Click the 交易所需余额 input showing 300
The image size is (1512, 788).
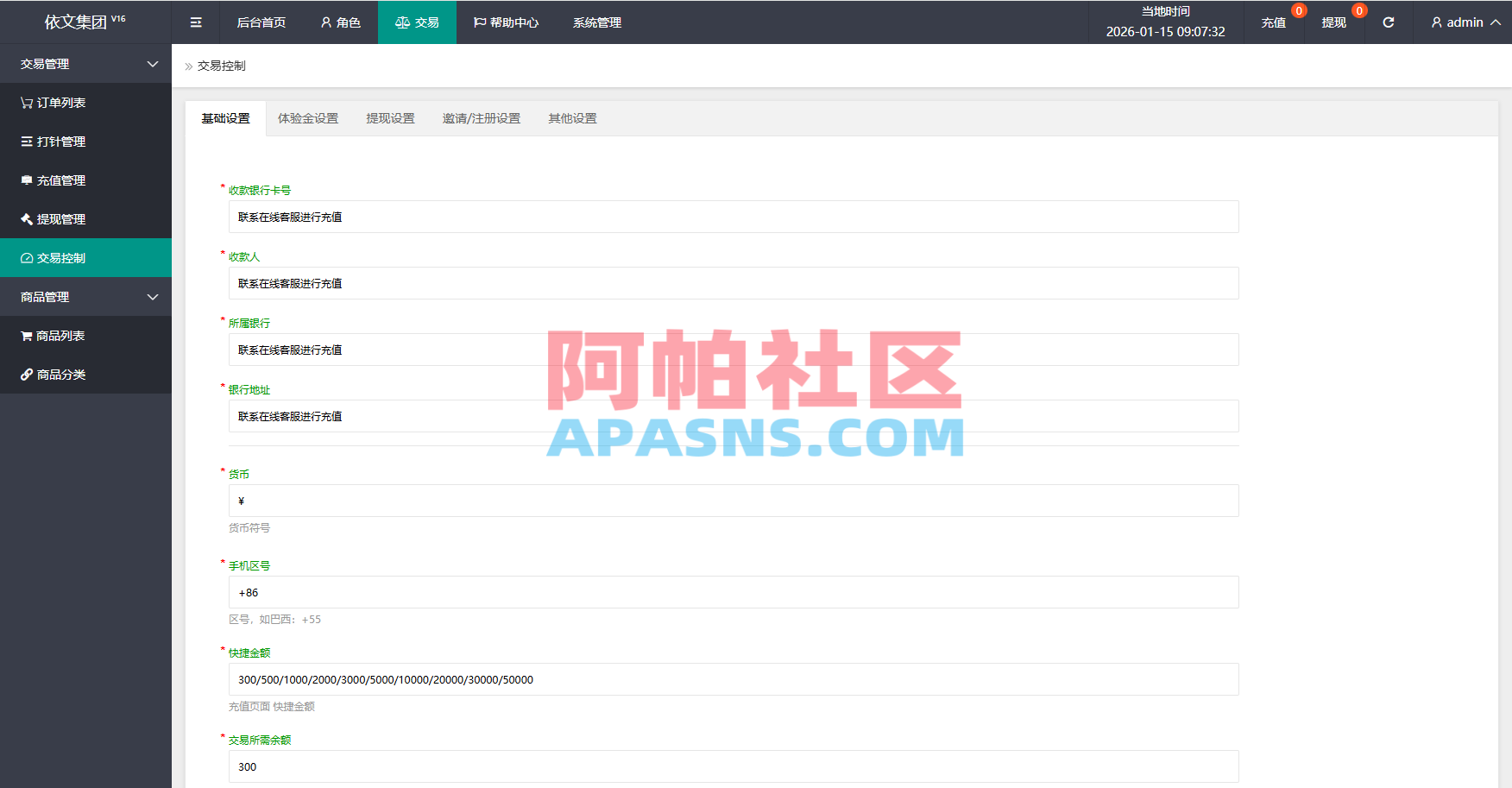[734, 766]
